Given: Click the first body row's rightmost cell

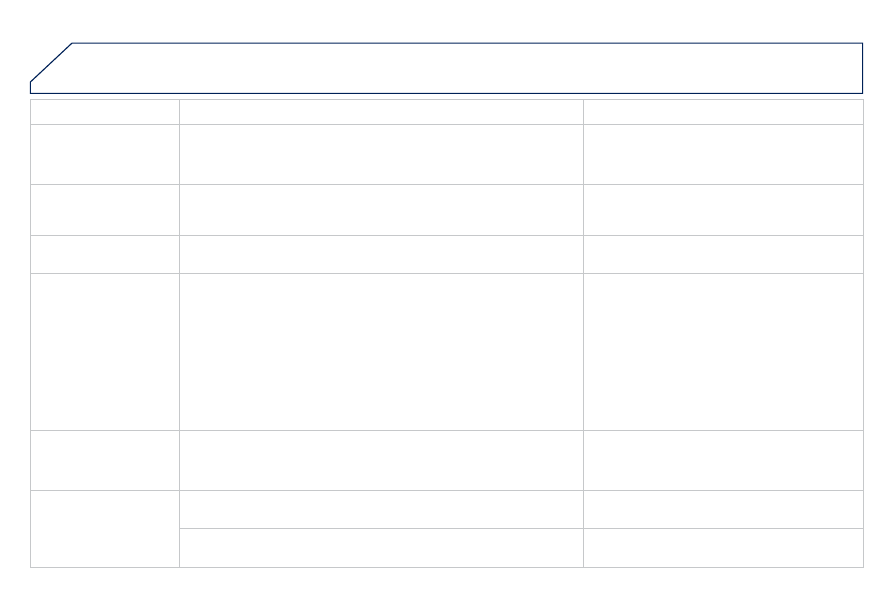Looking at the screenshot, I should [723, 154].
